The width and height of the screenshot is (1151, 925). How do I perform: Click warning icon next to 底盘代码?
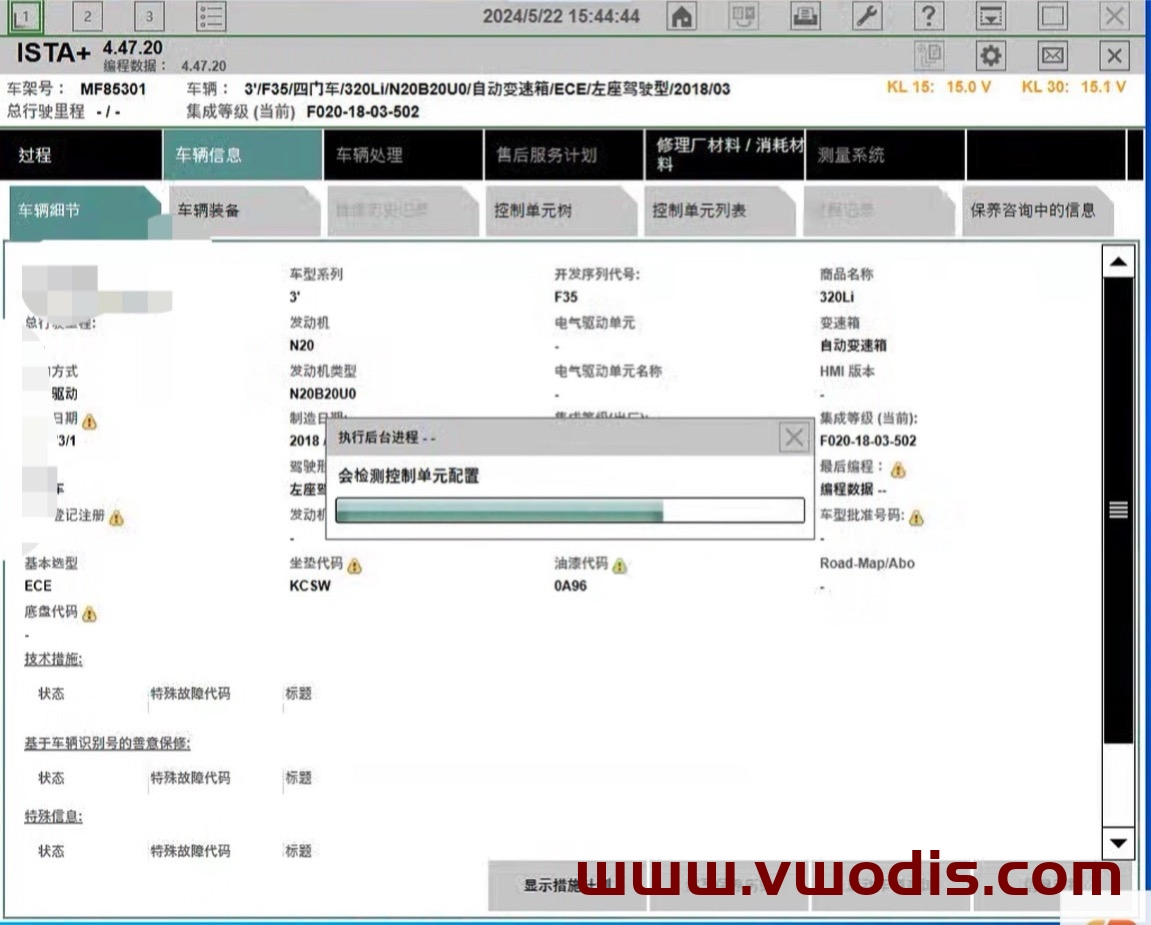point(90,614)
